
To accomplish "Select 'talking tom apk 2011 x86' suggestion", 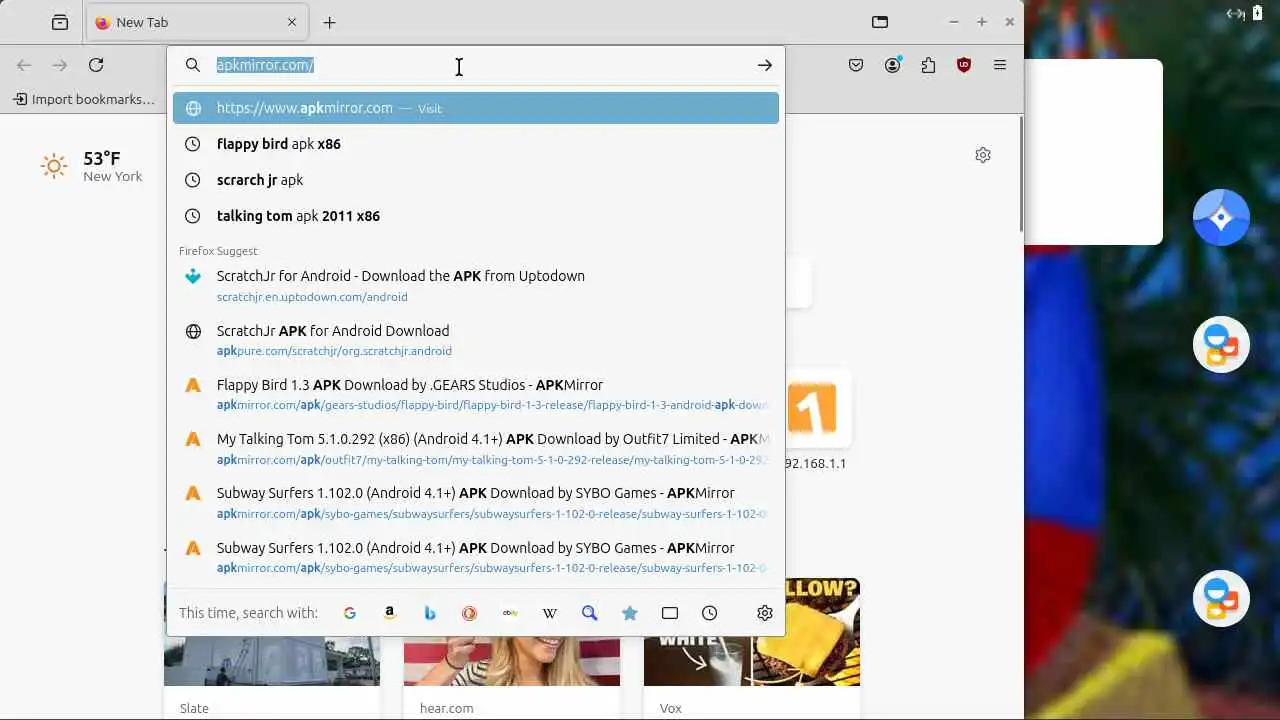I will tap(476, 216).
